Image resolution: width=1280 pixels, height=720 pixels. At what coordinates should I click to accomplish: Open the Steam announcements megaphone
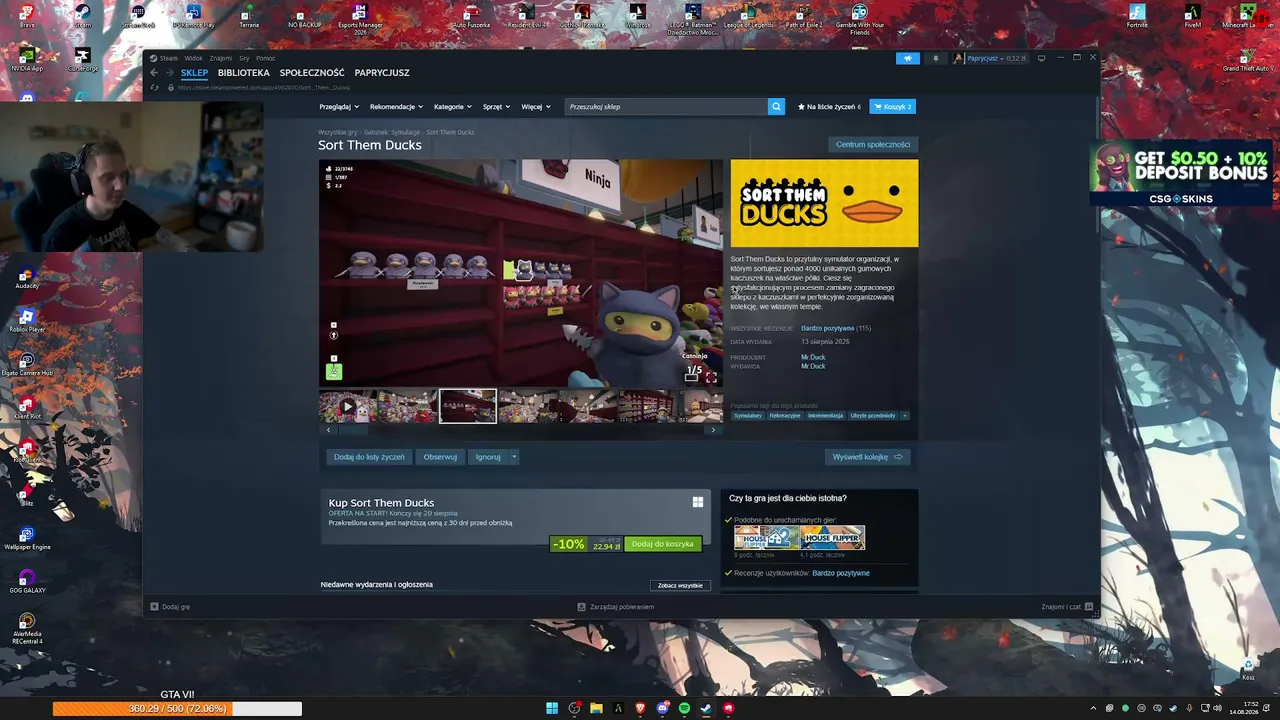coord(908,58)
